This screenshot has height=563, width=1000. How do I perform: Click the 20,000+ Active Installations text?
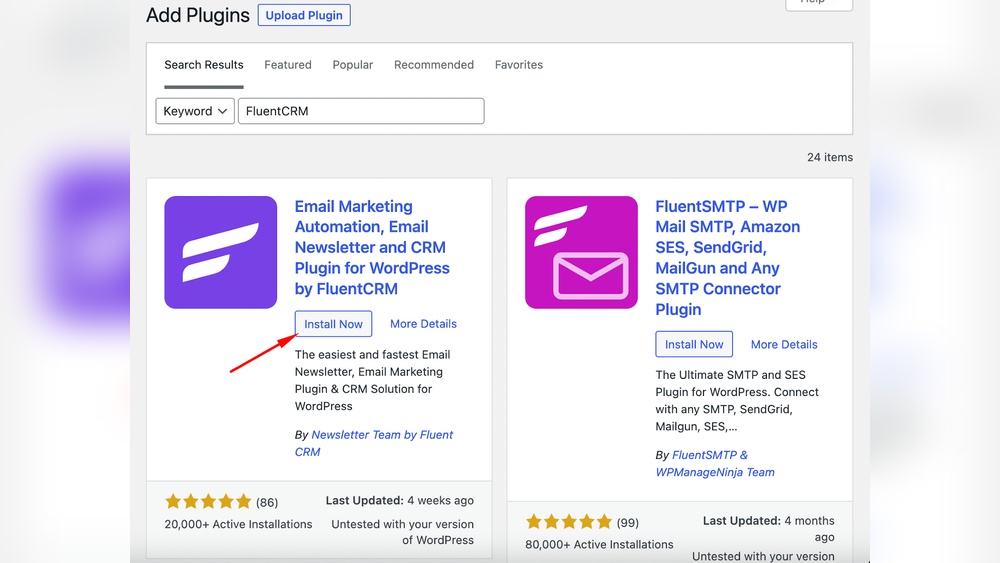pos(239,524)
